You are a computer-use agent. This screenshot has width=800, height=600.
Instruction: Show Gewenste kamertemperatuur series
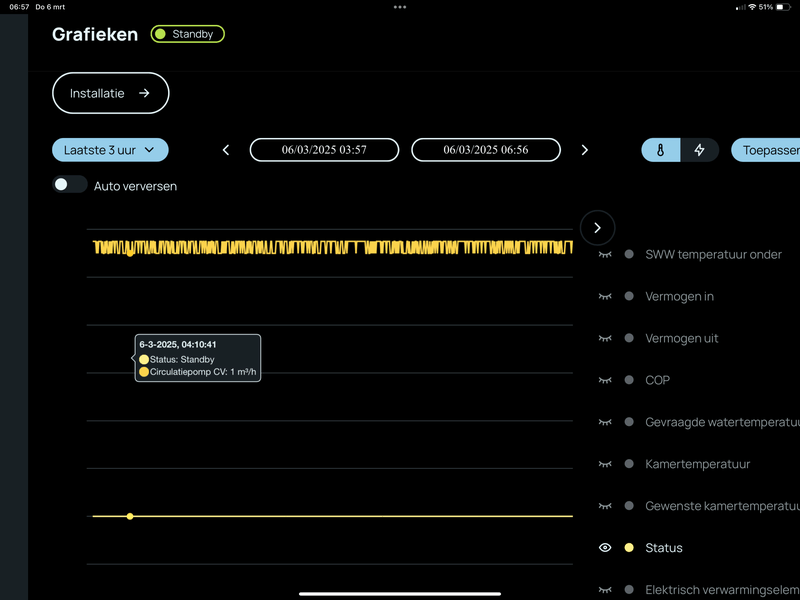(x=605, y=506)
